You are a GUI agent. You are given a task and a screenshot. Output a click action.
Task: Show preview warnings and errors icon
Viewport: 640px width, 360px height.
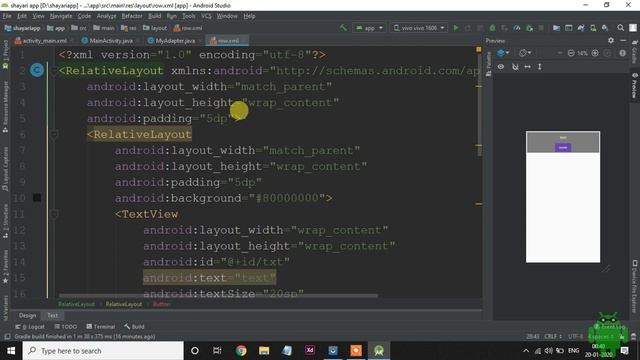(622, 53)
